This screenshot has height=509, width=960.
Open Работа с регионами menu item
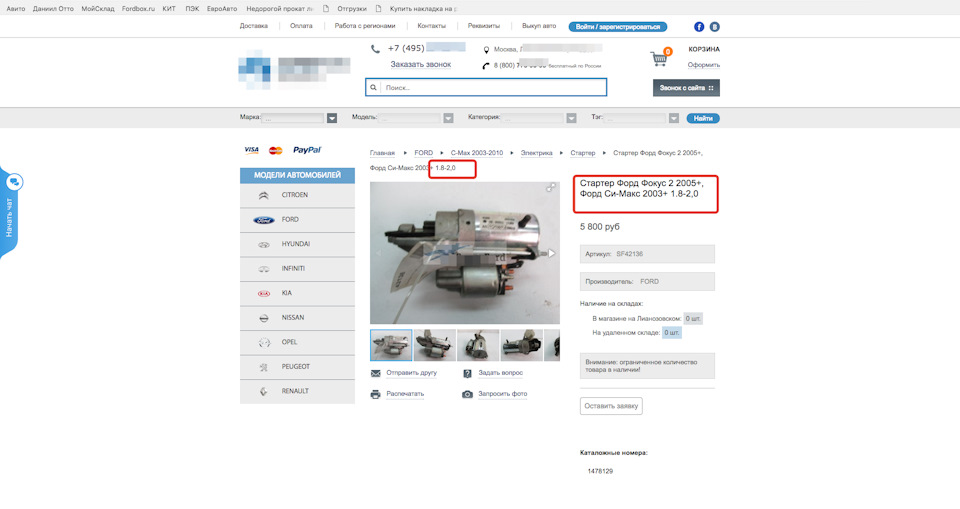[x=365, y=26]
